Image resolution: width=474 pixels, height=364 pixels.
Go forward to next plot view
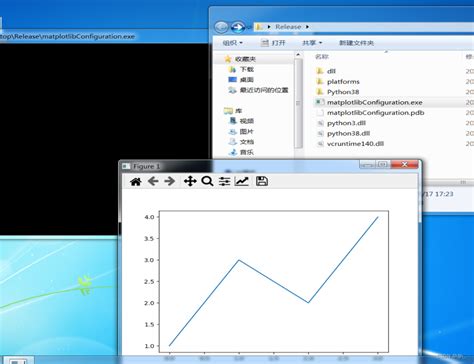(x=170, y=181)
